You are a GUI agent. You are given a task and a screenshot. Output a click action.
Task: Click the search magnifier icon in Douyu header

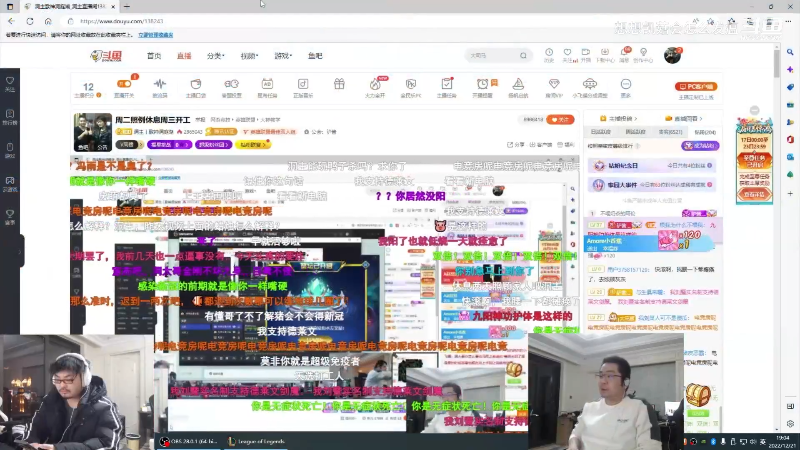tap(523, 55)
